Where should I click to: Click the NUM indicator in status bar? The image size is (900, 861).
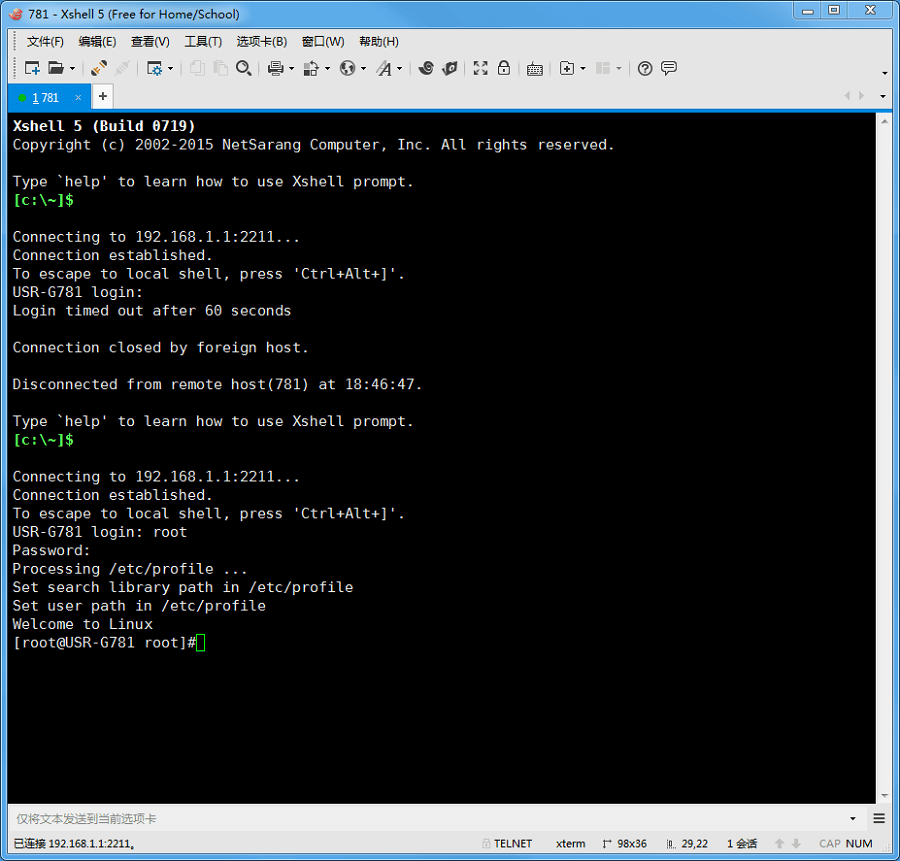859,843
